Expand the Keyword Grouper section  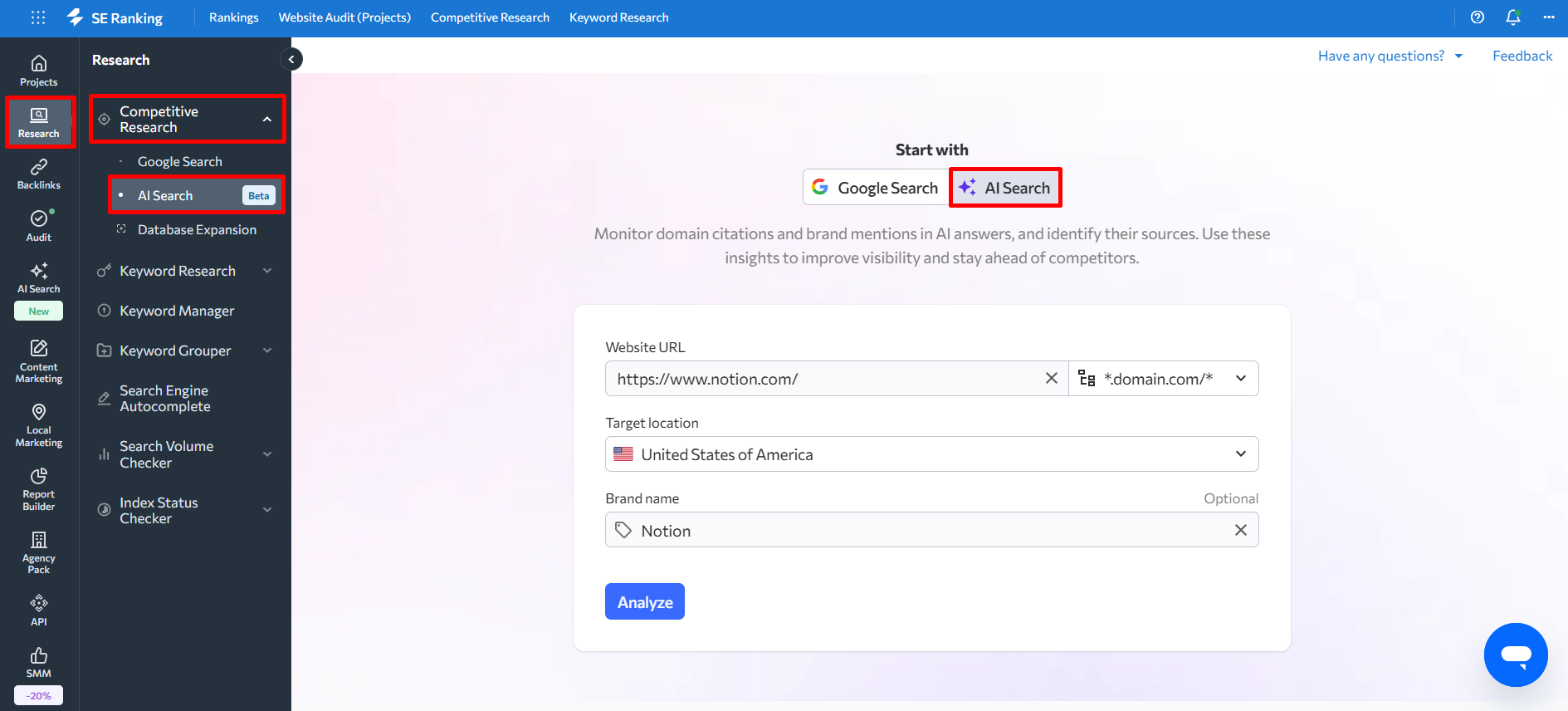pyautogui.click(x=267, y=351)
